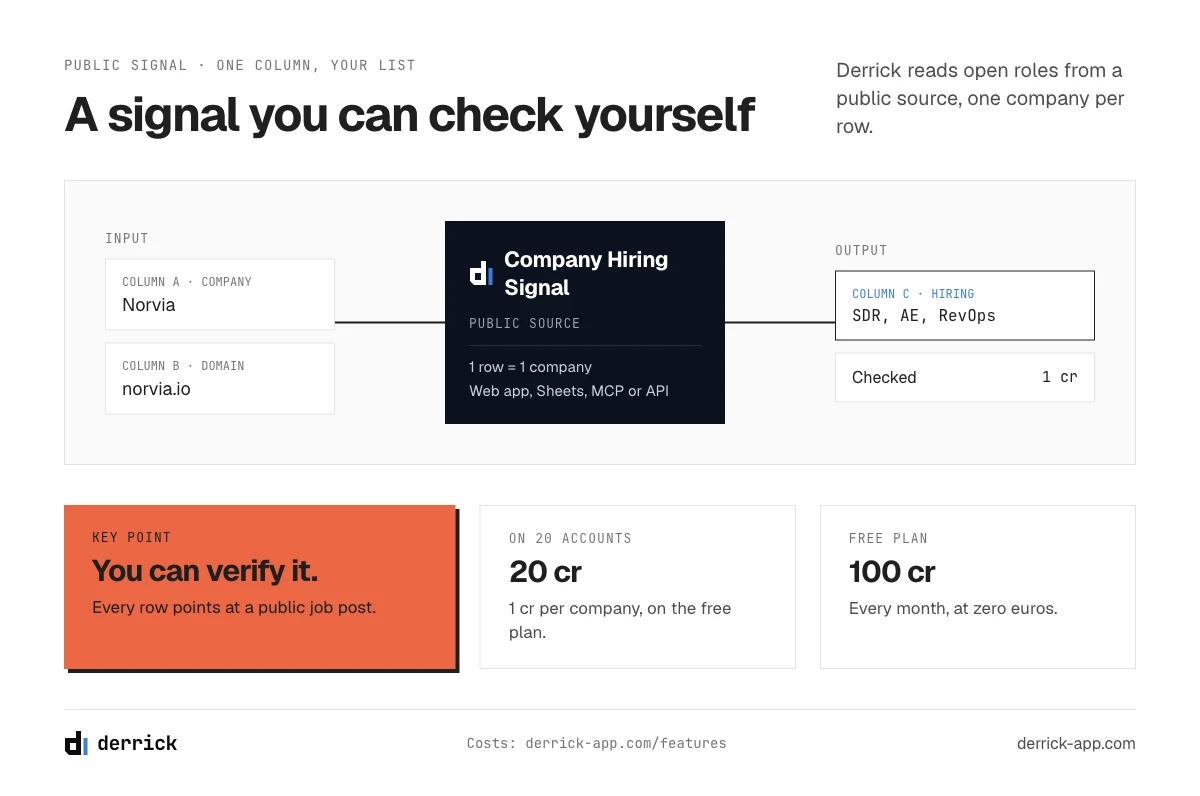The image size is (1200, 796).
Task: Click the FREE PLAN label
Action: [889, 538]
